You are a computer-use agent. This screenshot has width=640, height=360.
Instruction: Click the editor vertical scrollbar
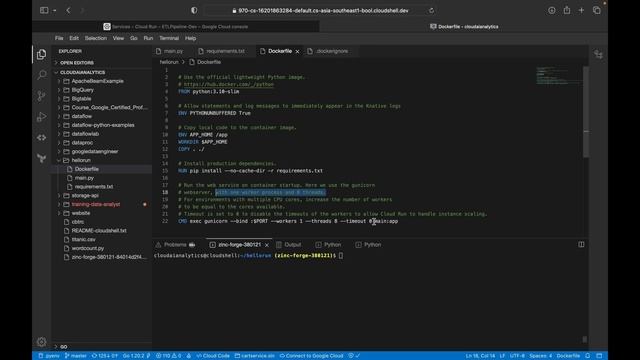(x=586, y=112)
